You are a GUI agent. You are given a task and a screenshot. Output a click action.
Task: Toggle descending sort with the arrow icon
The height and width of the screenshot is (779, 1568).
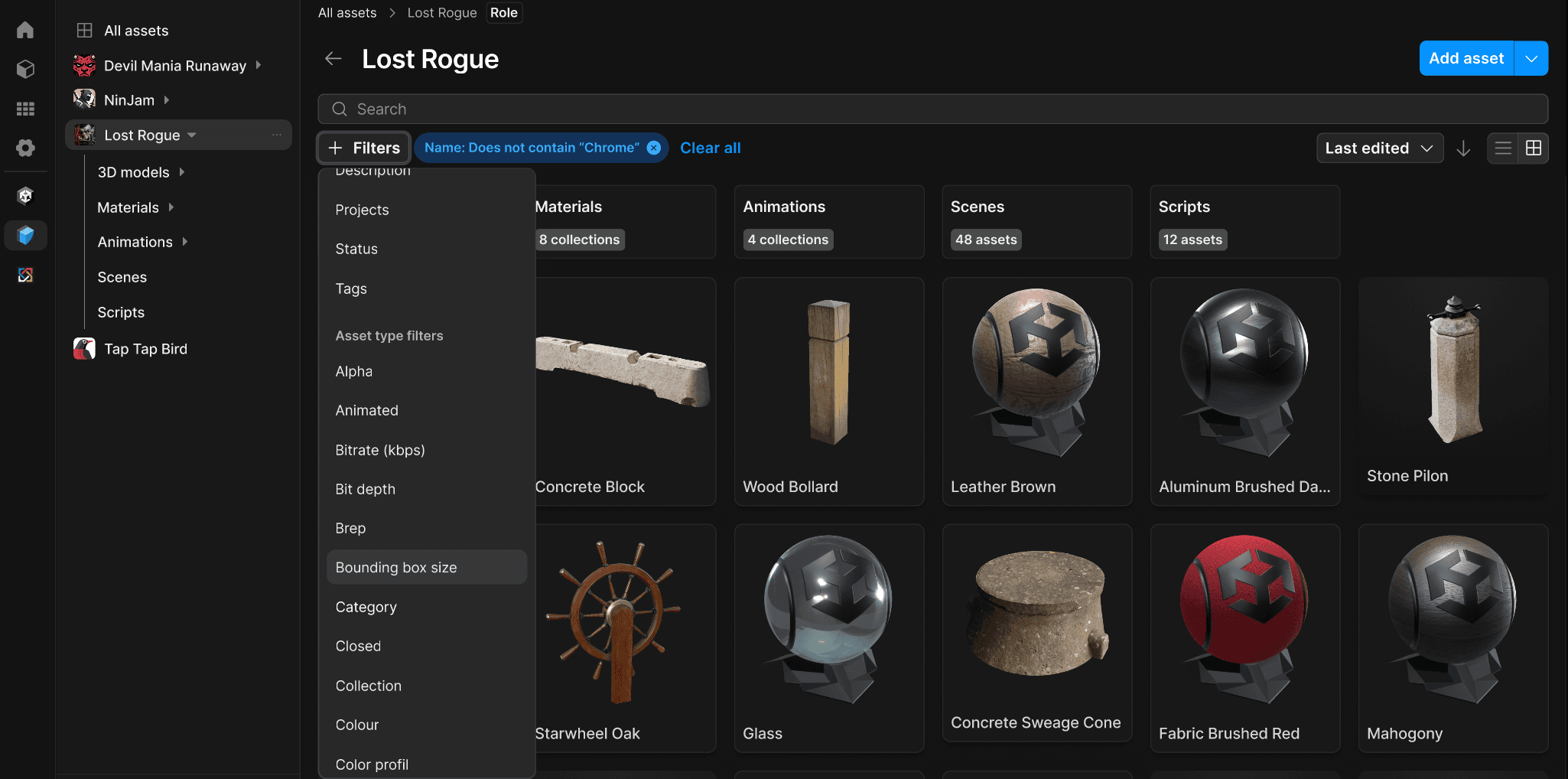pos(1465,148)
